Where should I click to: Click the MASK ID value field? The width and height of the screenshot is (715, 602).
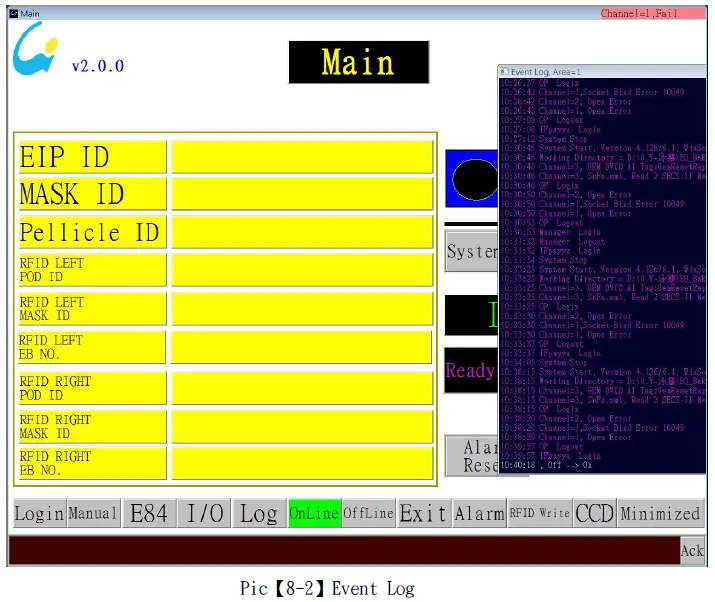pos(302,194)
